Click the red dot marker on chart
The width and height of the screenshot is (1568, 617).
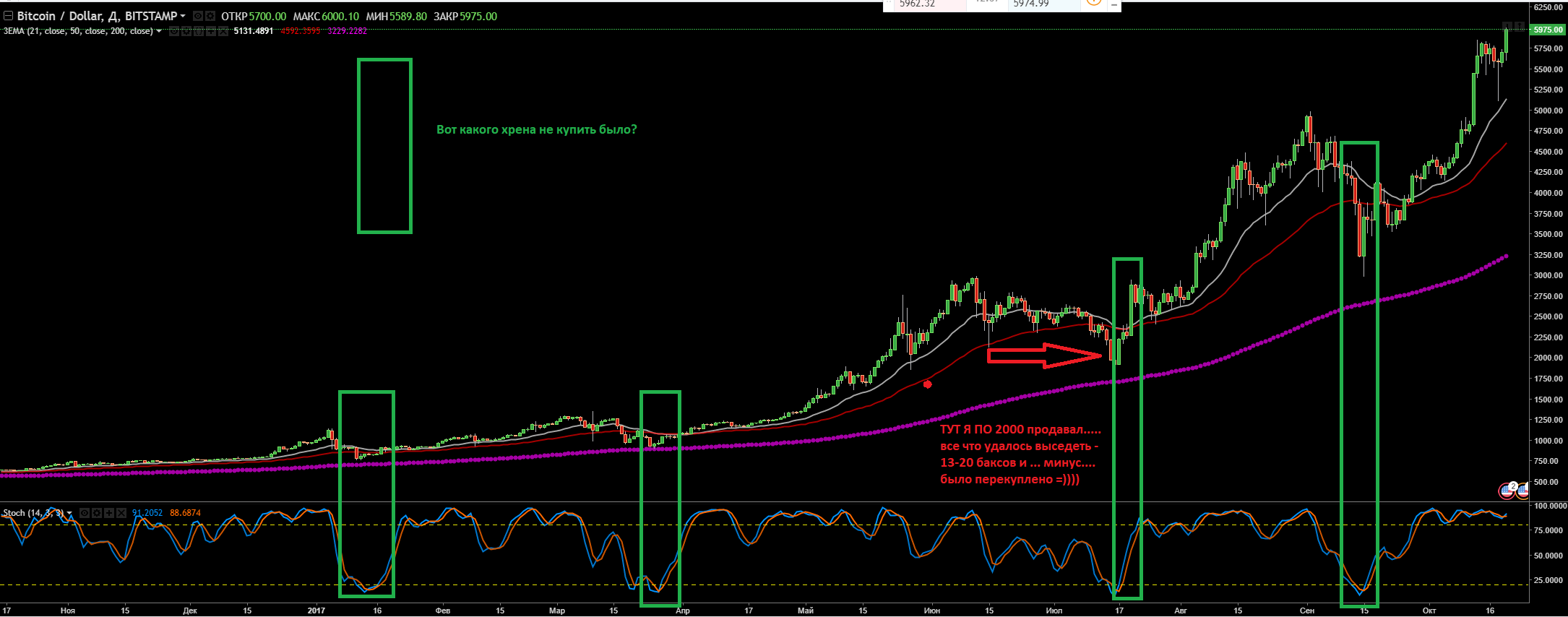[x=928, y=384]
